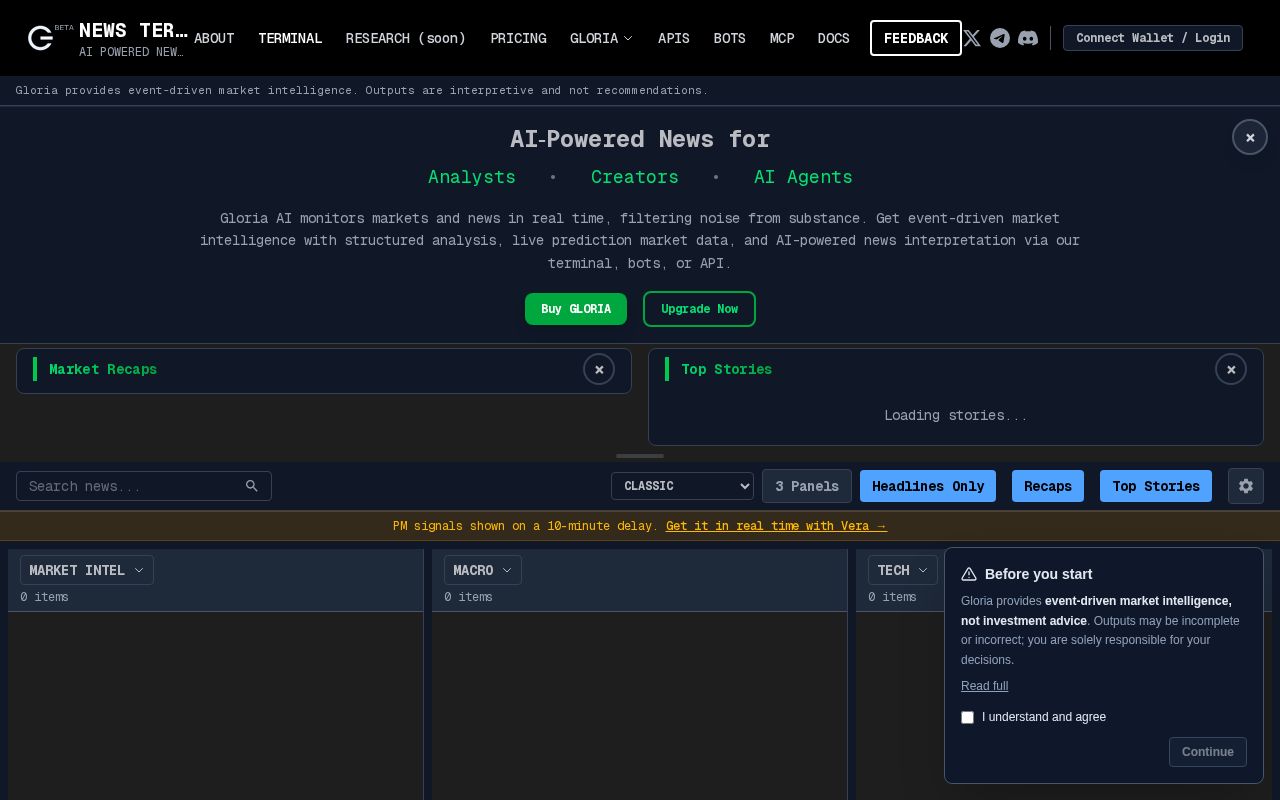Close the Top Stories panel
The image size is (1280, 800).
pyautogui.click(x=1231, y=369)
